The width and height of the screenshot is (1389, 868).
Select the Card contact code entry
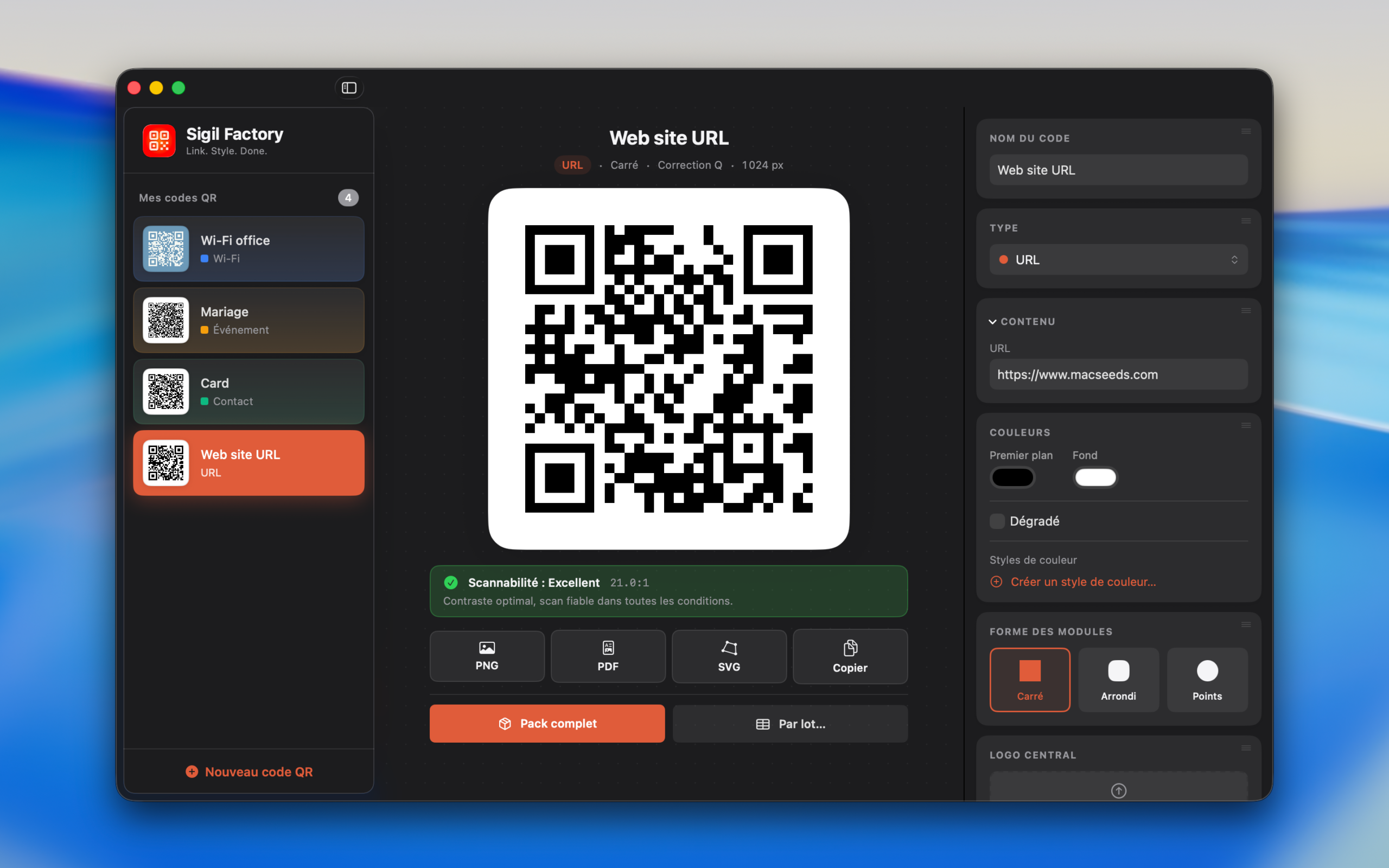tap(249, 392)
